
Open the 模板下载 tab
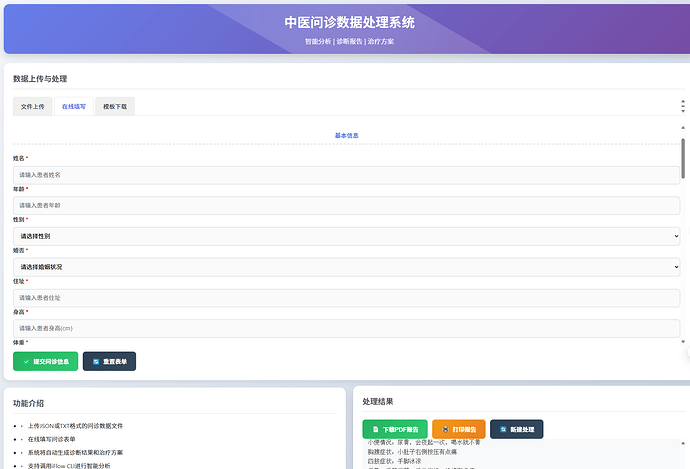pyautogui.click(x=115, y=106)
